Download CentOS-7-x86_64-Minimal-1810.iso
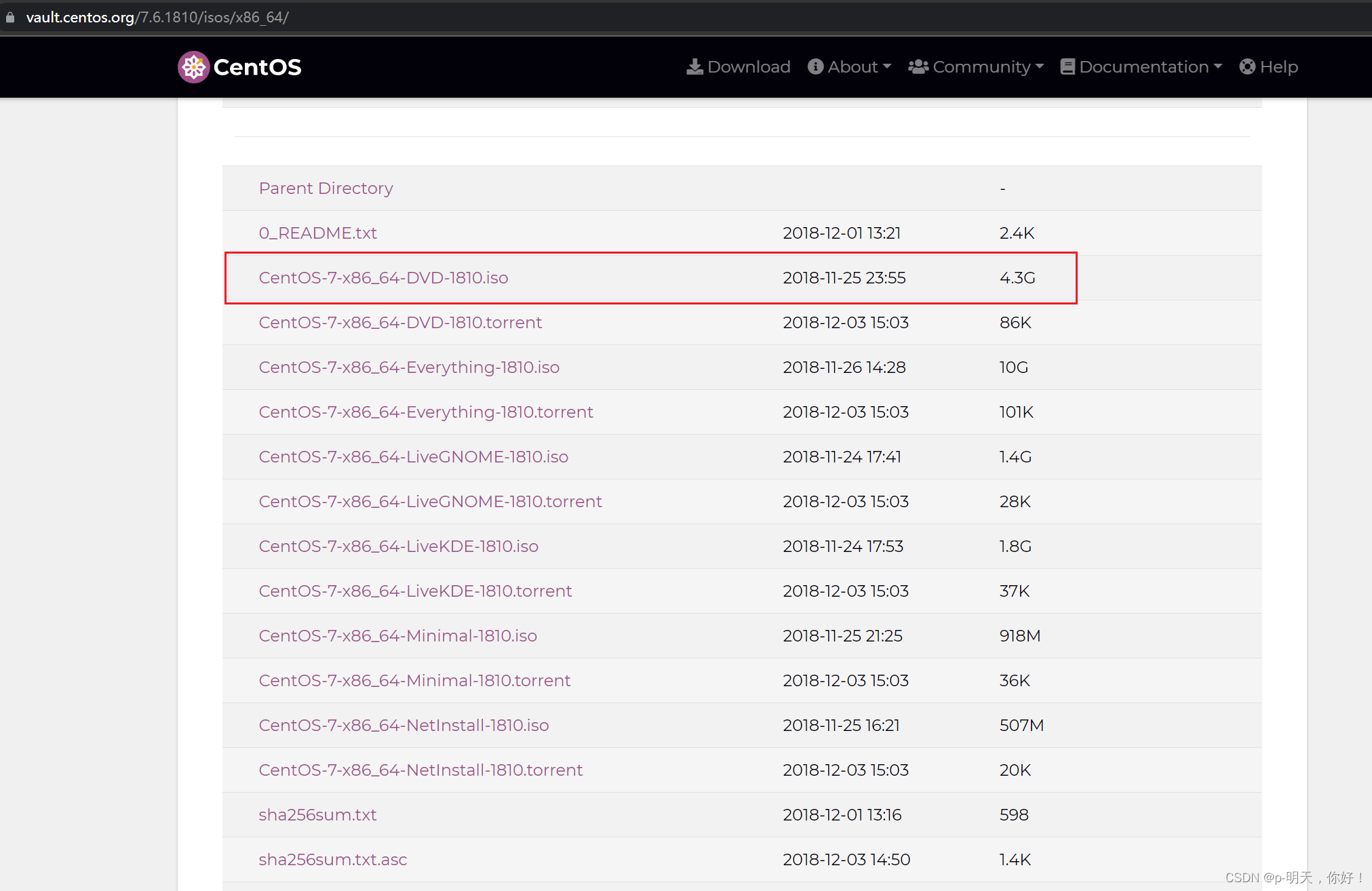 point(397,636)
